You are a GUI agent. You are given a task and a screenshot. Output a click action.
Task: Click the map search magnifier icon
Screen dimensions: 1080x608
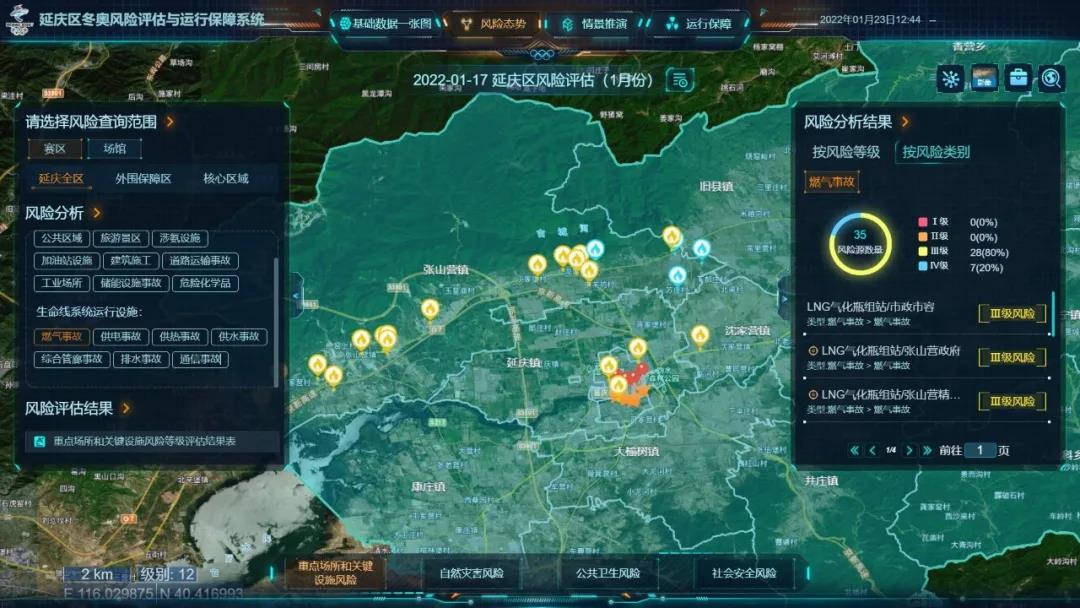(1051, 79)
